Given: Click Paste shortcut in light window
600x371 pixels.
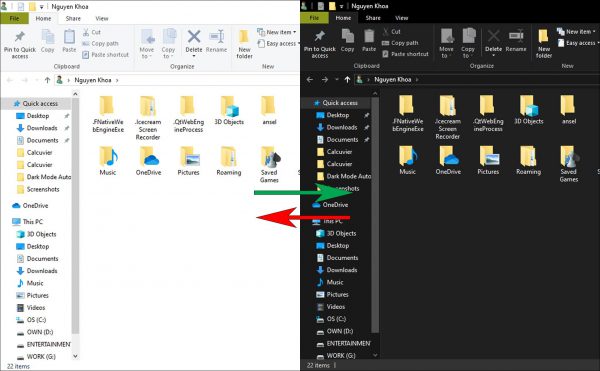Looking at the screenshot, I should 106,55.
